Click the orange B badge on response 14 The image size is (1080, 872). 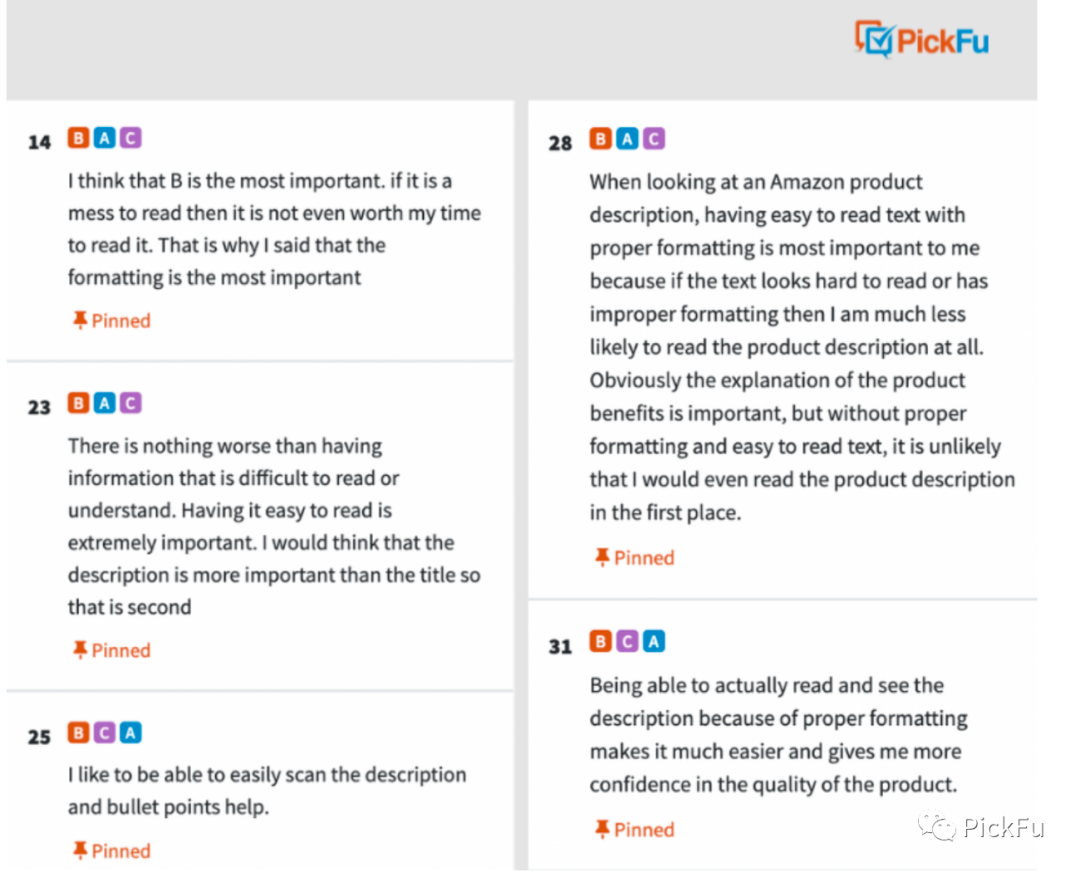79,138
